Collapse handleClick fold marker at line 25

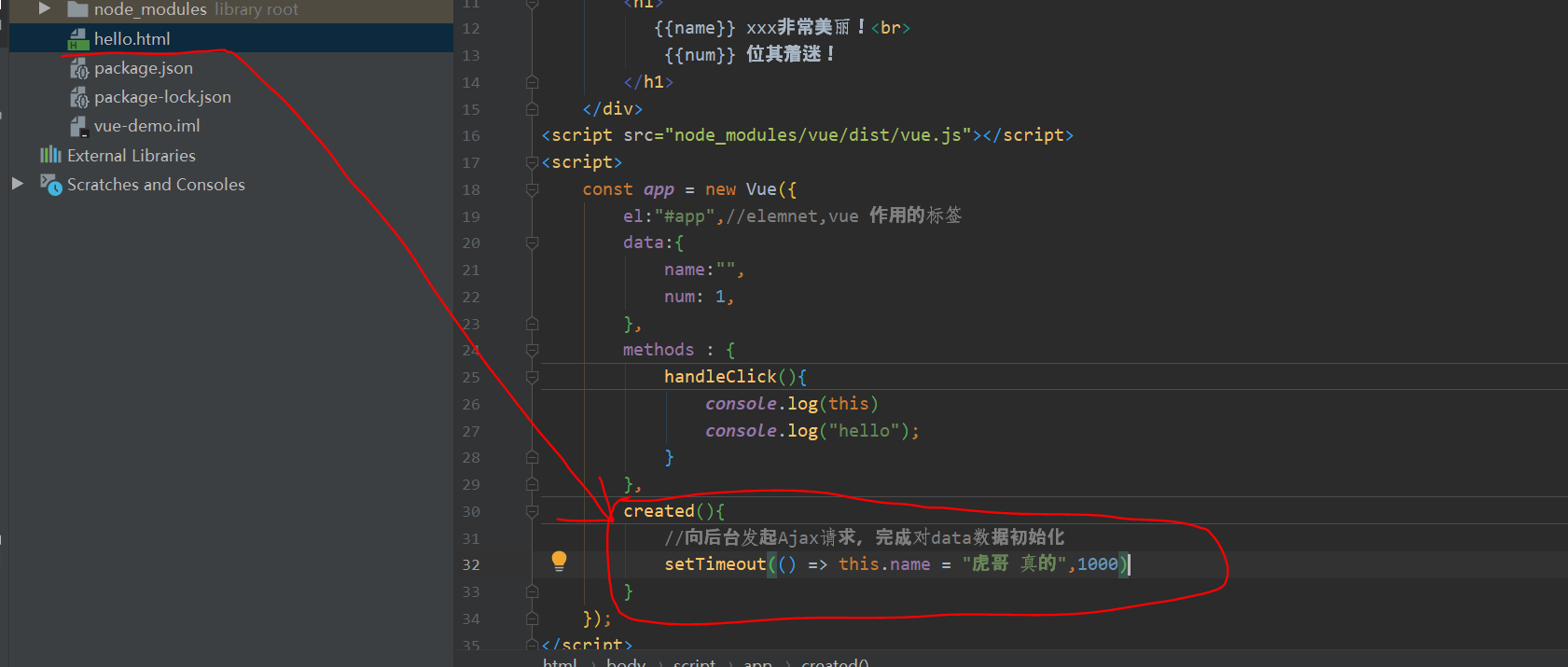coord(532,378)
